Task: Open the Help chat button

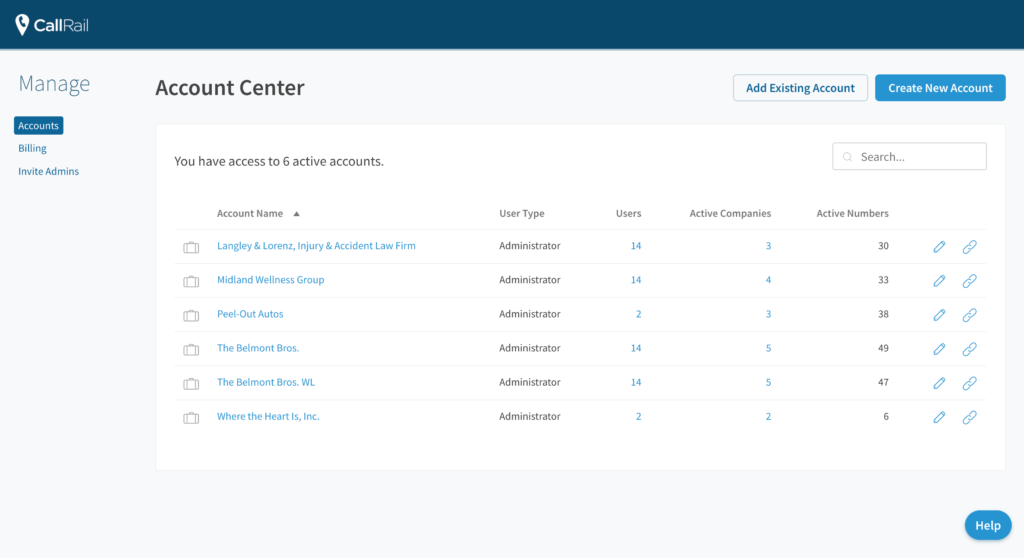Action: [x=987, y=525]
